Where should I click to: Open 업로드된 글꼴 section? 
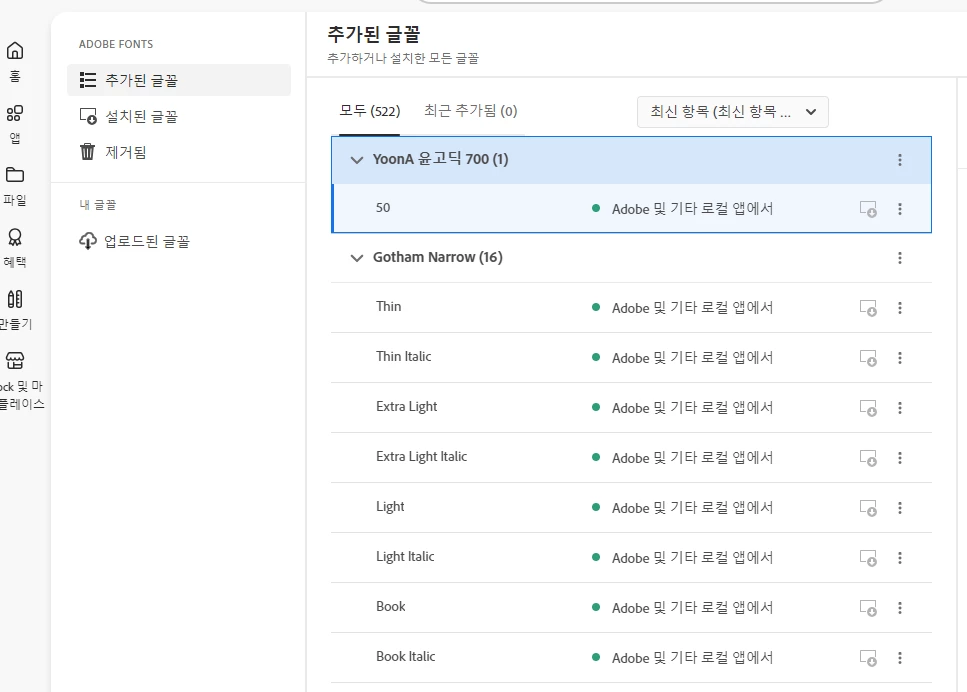[179, 241]
